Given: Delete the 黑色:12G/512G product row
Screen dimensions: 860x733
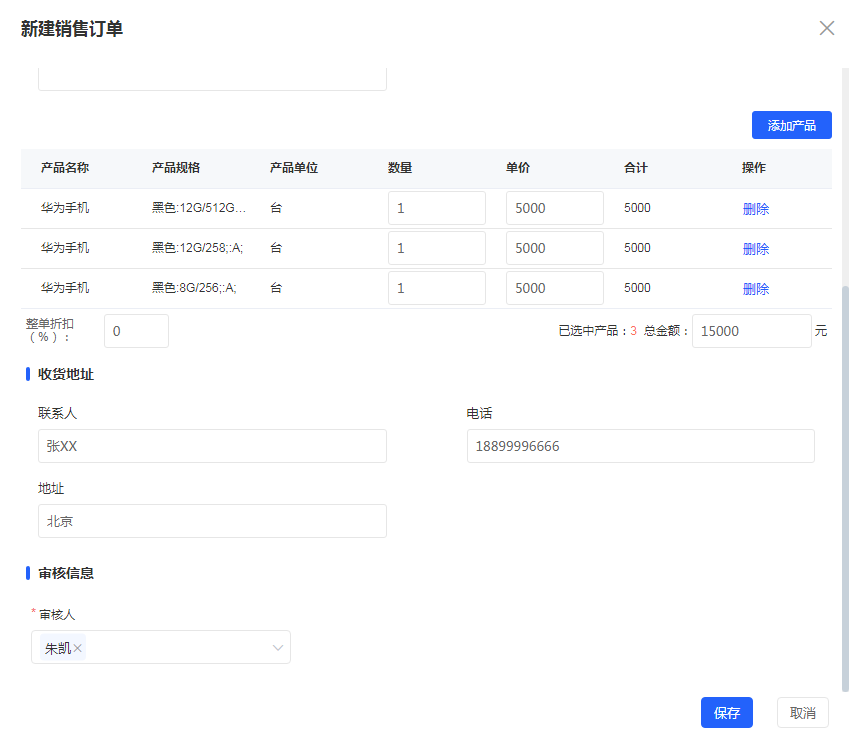Looking at the screenshot, I should pyautogui.click(x=756, y=208).
